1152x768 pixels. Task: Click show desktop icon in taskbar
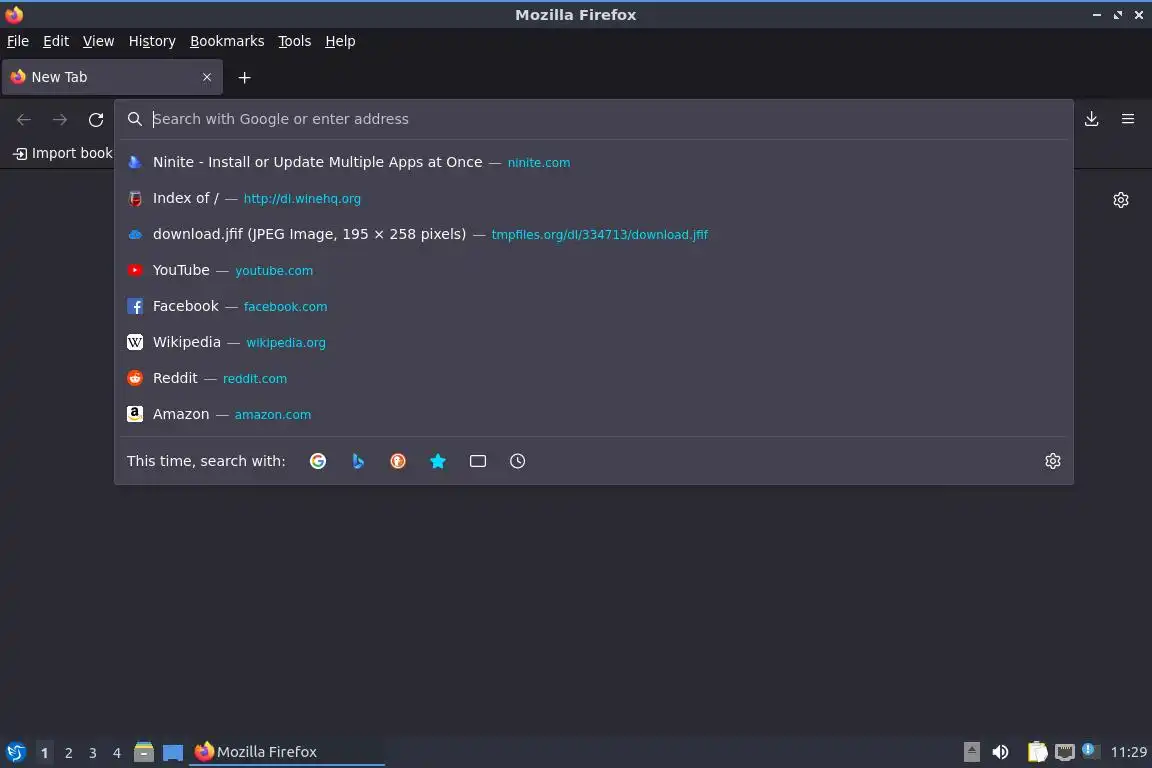pyautogui.click(x=173, y=752)
